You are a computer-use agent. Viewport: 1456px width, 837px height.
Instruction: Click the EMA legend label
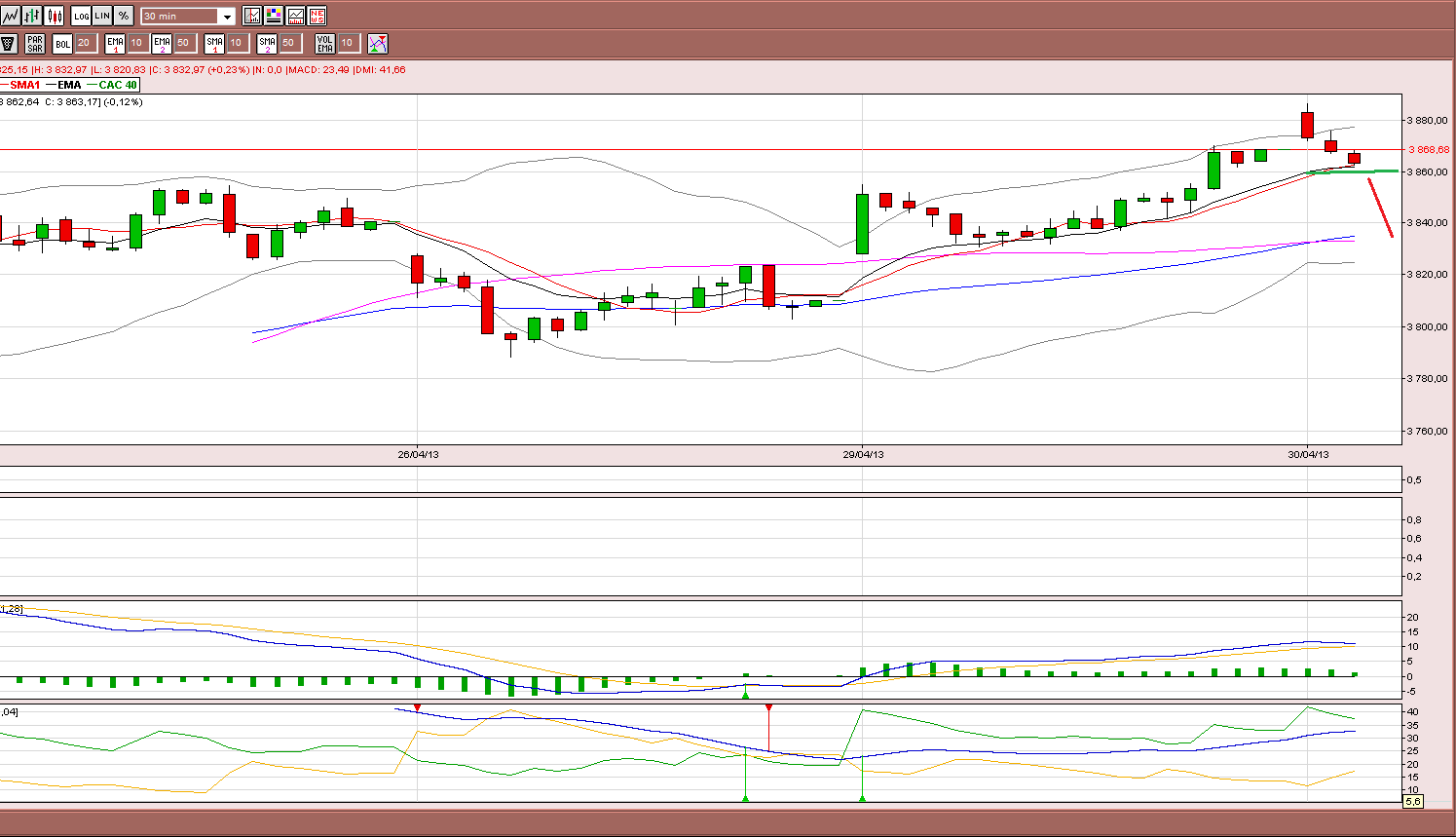69,86
